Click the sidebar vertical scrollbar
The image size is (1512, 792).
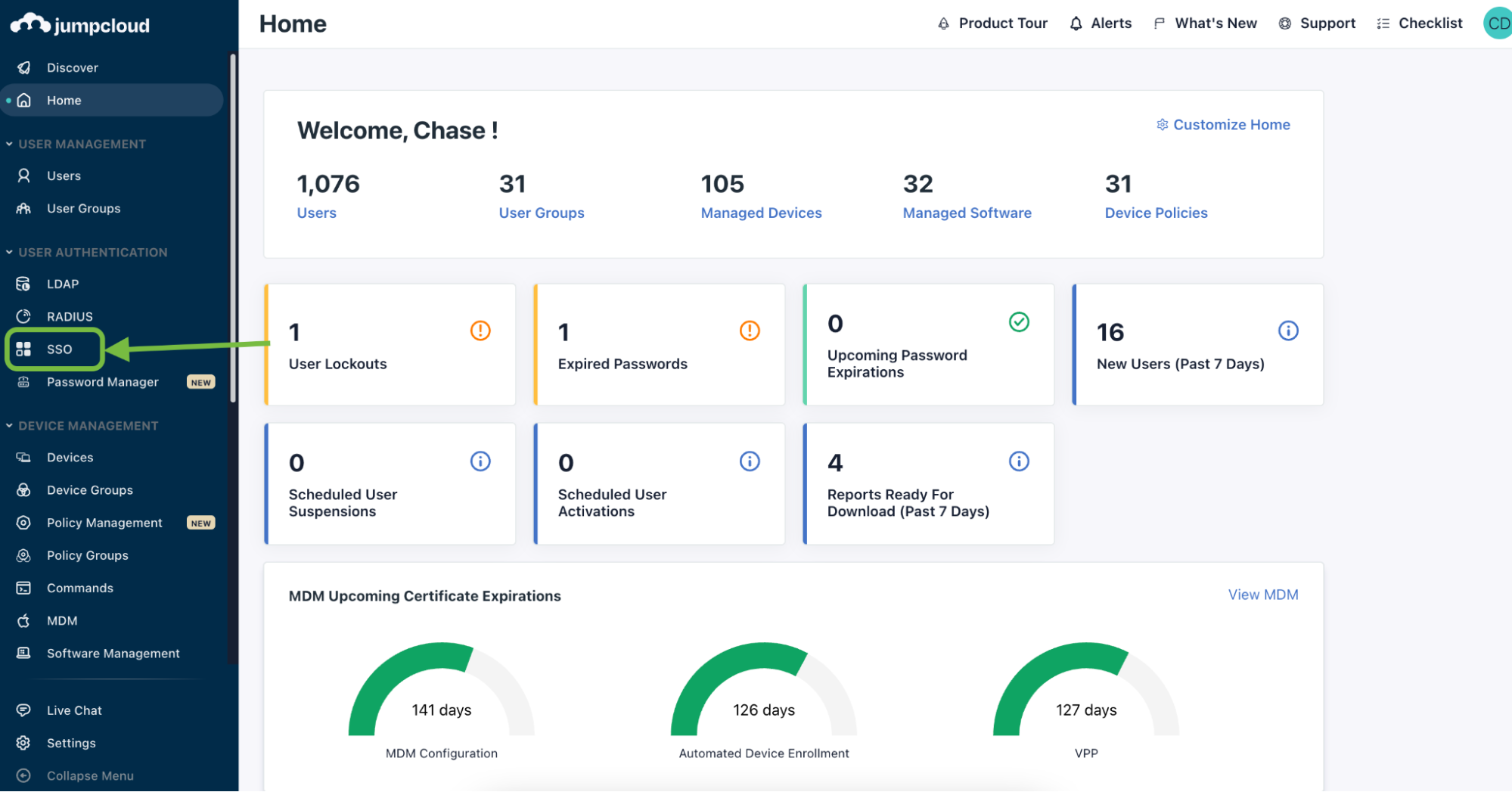tap(233, 227)
